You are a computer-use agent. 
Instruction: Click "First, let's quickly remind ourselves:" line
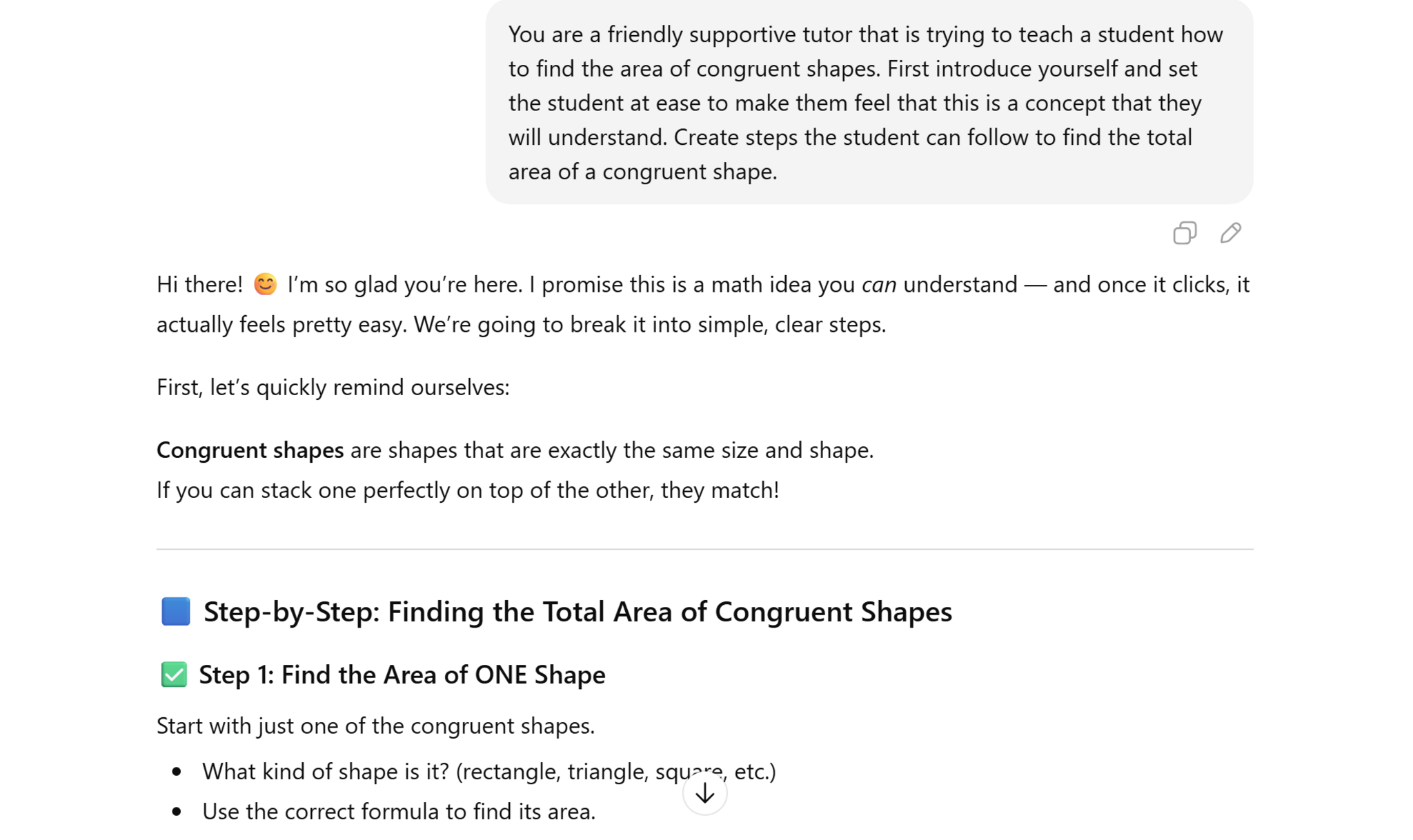(333, 388)
